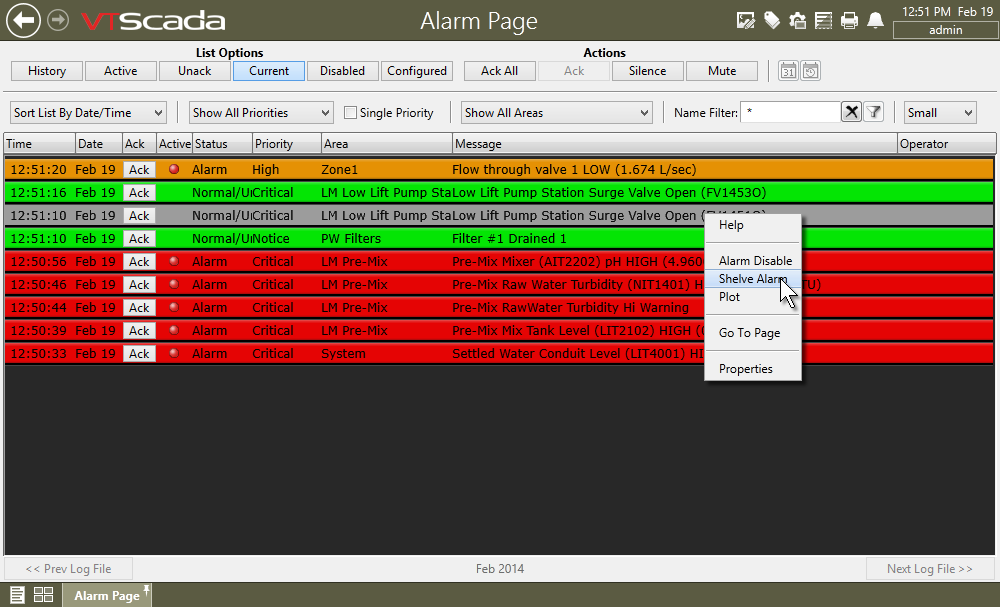Click into the Name Filter field
1000x607 pixels.
789,113
